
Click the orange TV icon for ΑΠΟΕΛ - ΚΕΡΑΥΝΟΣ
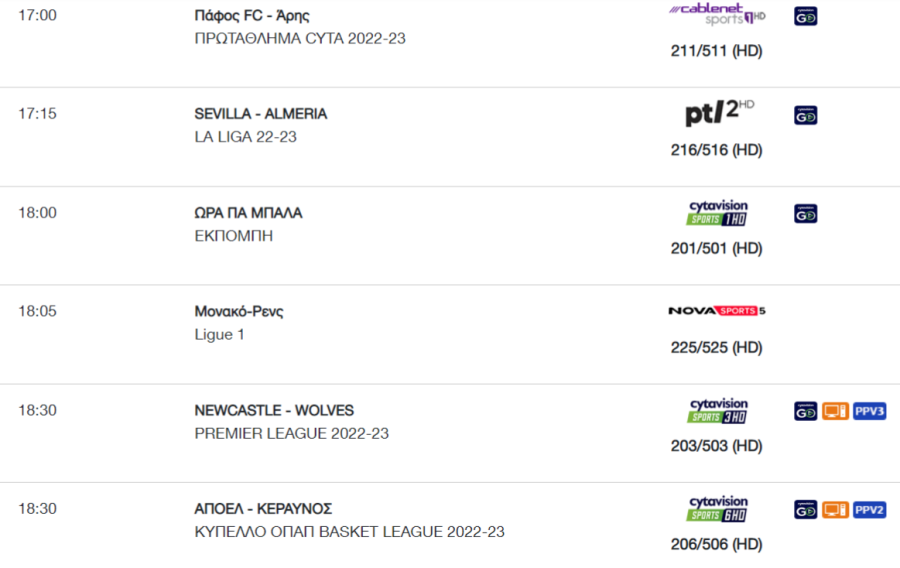(x=835, y=510)
